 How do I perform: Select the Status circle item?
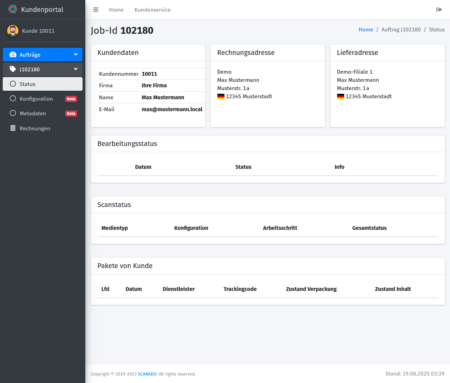pyautogui.click(x=43, y=84)
